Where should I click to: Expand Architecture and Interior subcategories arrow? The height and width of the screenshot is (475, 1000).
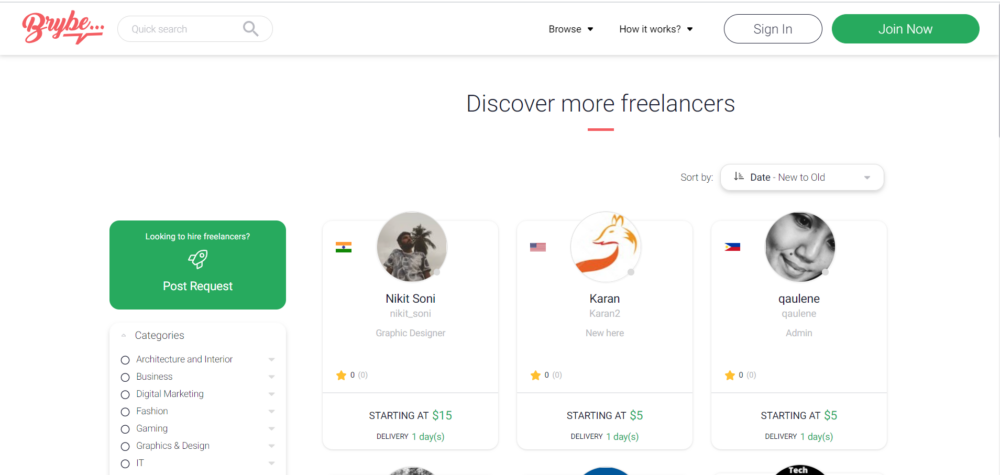[272, 360]
